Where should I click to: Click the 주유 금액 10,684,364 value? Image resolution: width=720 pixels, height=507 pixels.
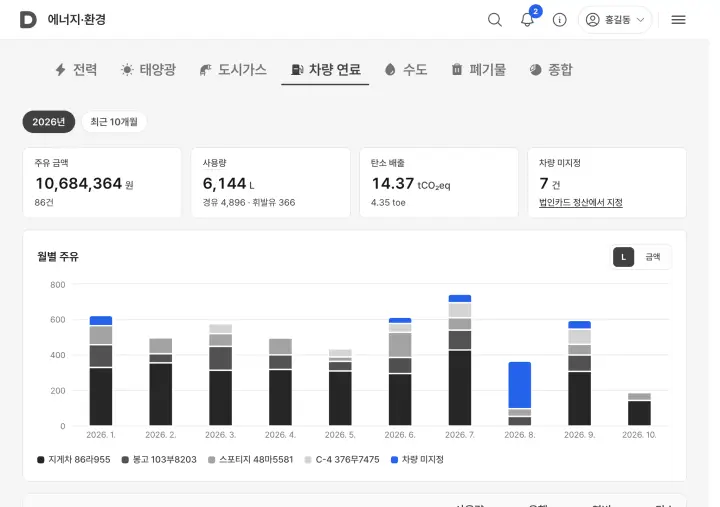pyautogui.click(x=79, y=184)
